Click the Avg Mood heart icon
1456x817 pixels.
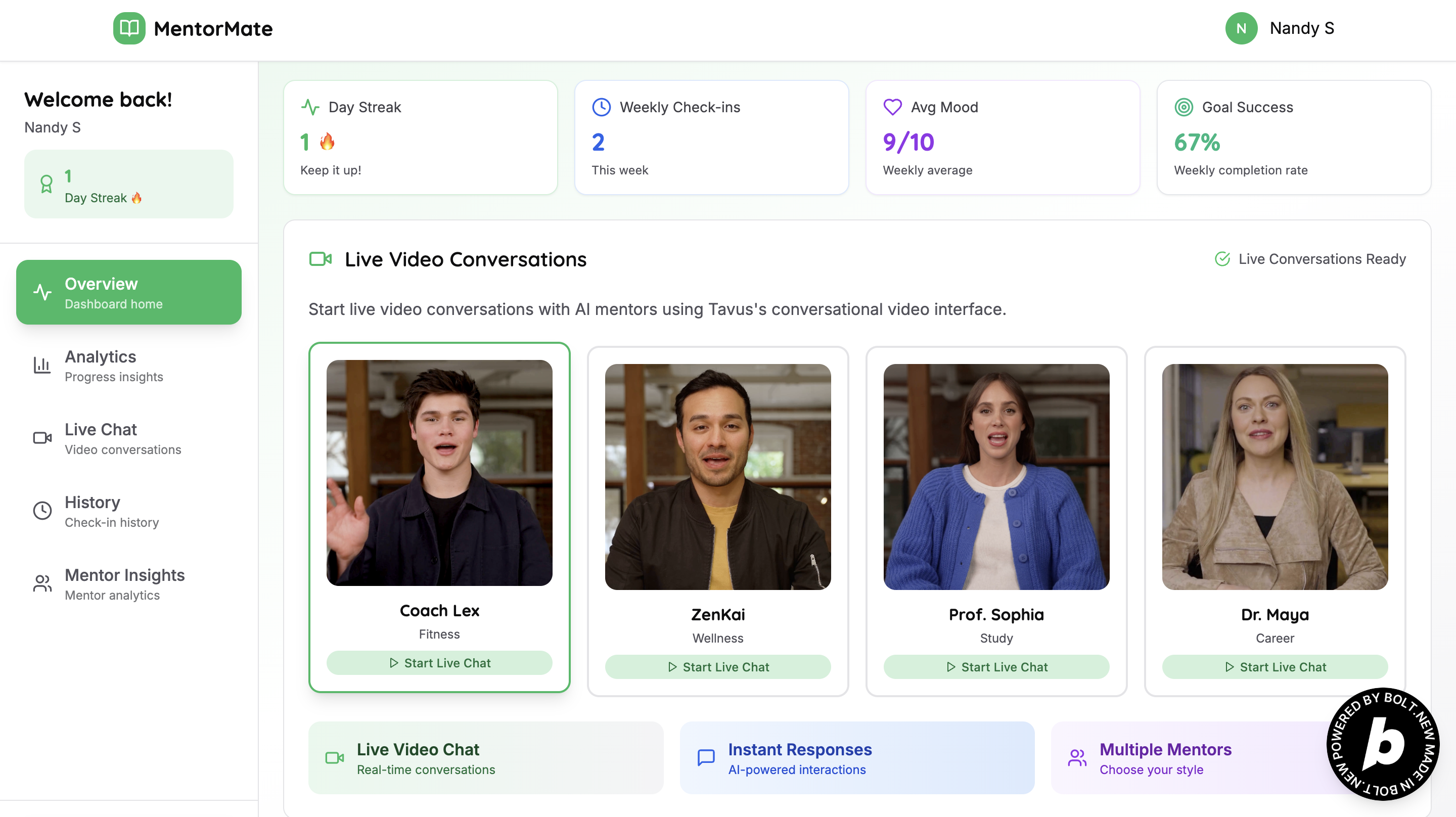(892, 107)
